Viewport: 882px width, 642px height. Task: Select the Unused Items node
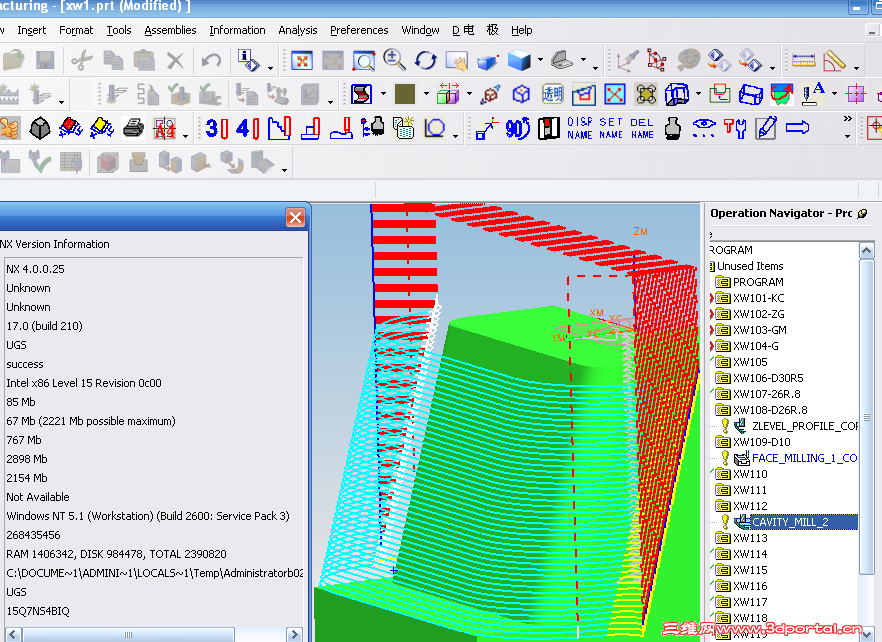click(750, 266)
